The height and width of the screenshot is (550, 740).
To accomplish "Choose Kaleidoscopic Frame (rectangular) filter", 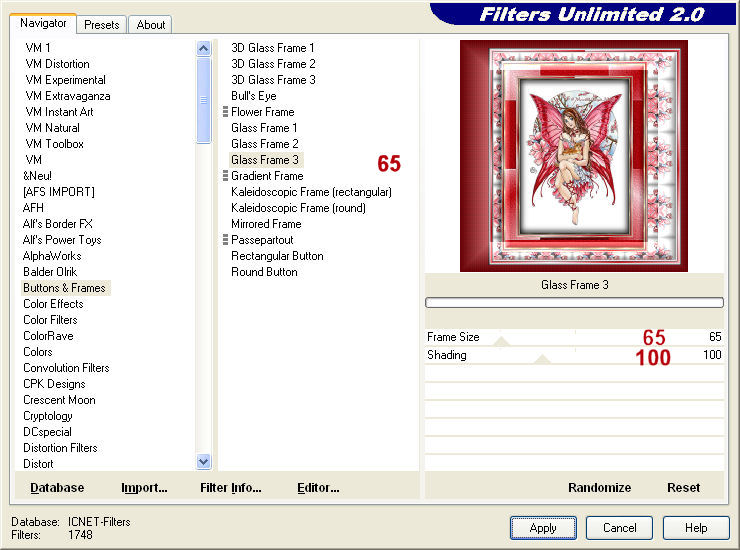I will click(x=311, y=192).
